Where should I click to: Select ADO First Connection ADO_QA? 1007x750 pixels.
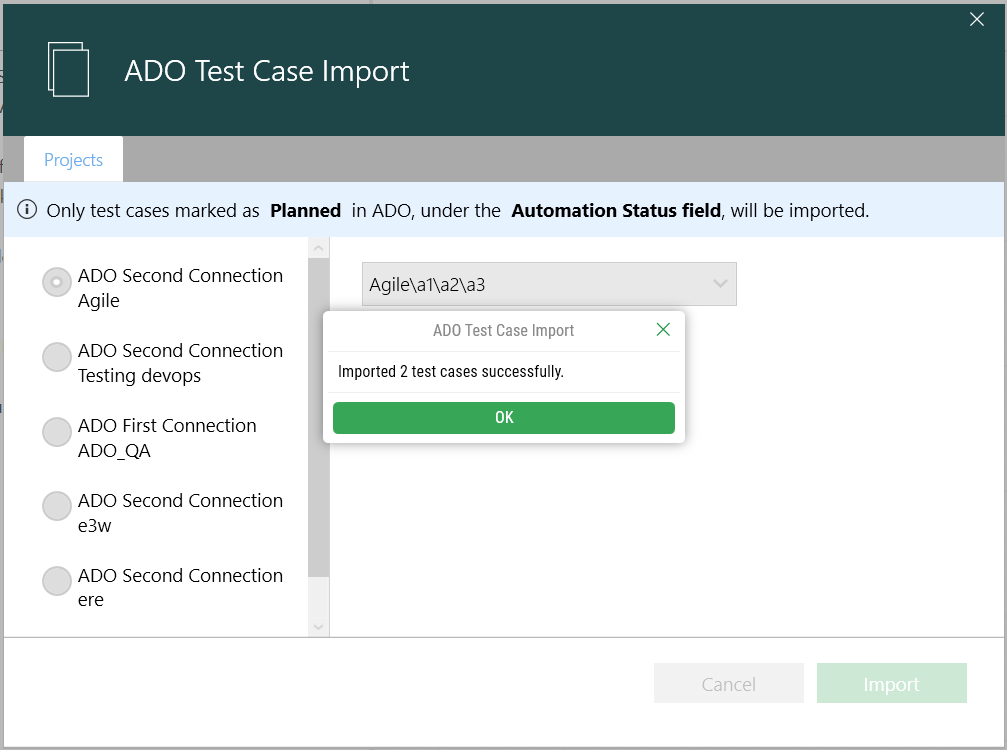point(57,431)
